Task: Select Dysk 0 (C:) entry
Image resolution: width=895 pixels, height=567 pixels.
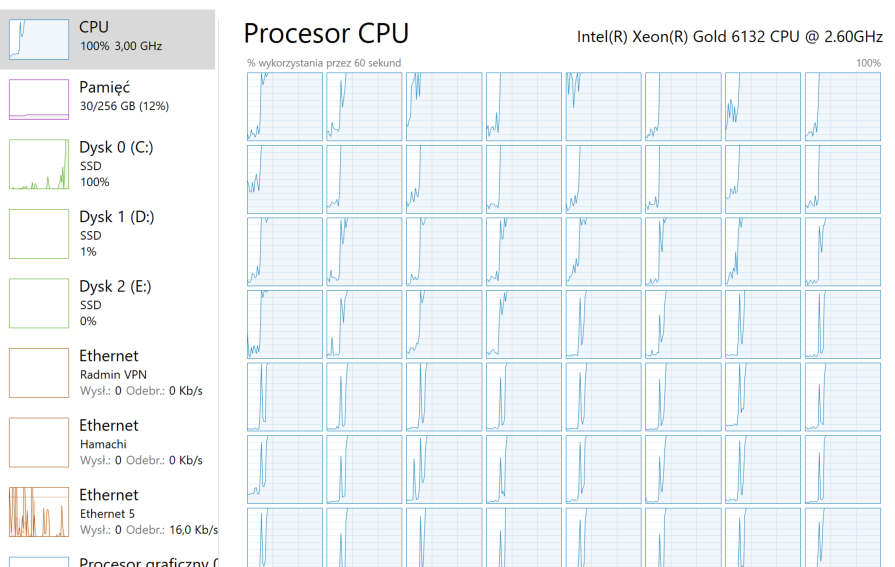Action: (x=108, y=164)
